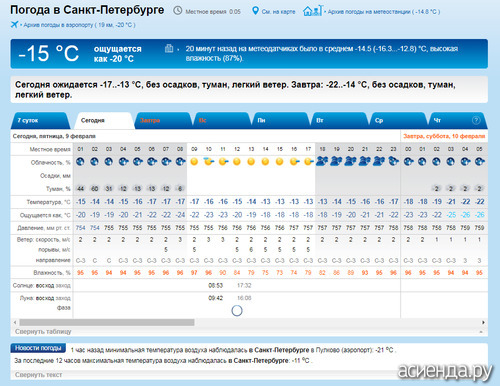The height and width of the screenshot is (386, 500).
Task: Click the airplane icon for airport archive
Action: [x=14, y=24]
